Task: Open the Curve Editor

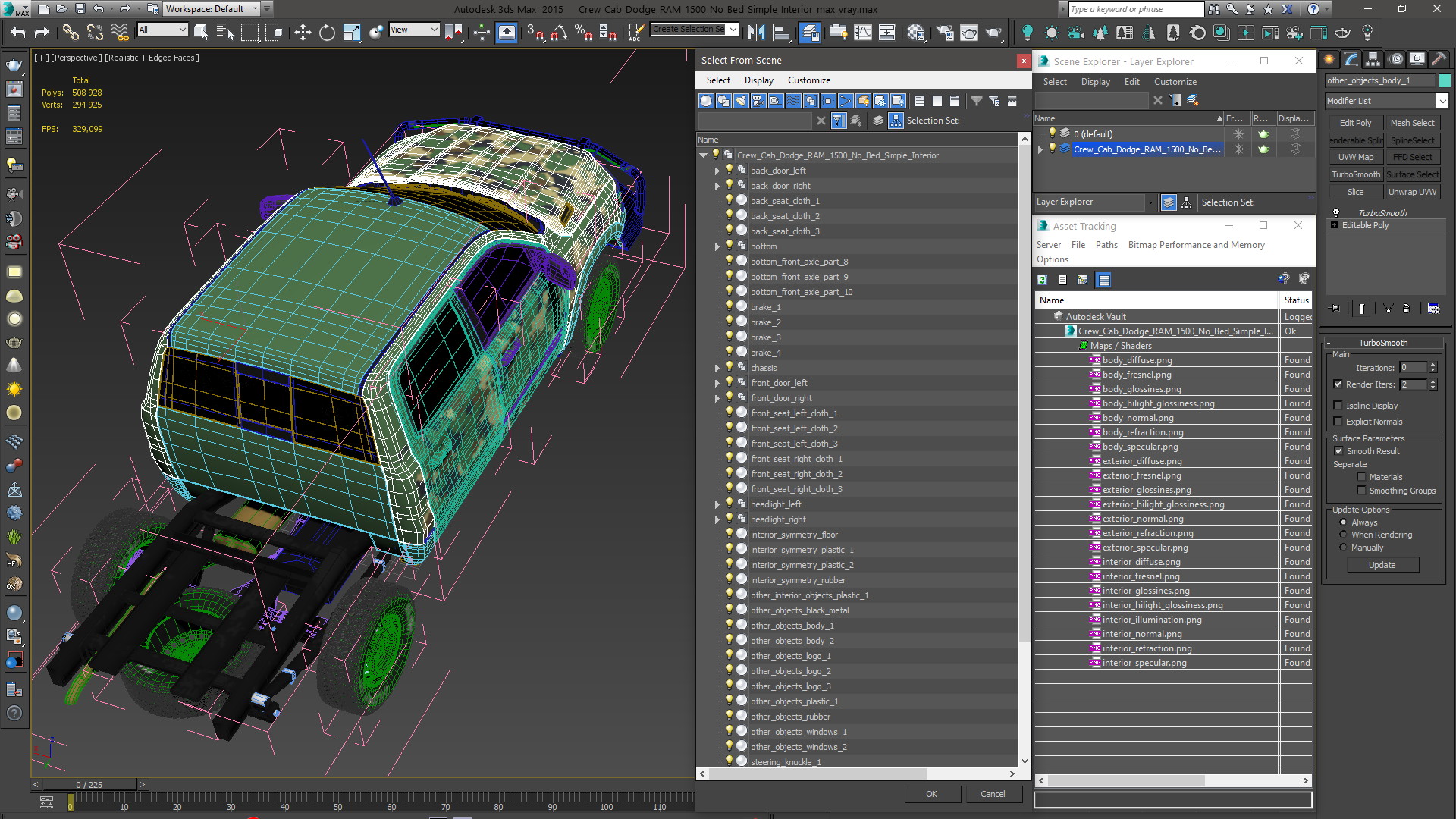Action: pos(863,32)
